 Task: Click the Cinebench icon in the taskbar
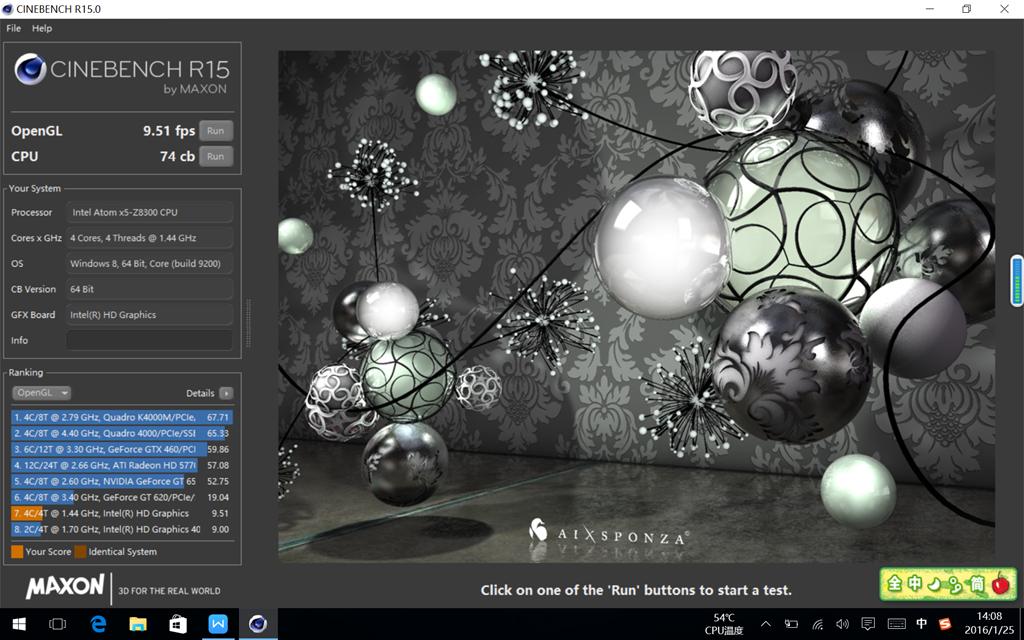point(258,624)
